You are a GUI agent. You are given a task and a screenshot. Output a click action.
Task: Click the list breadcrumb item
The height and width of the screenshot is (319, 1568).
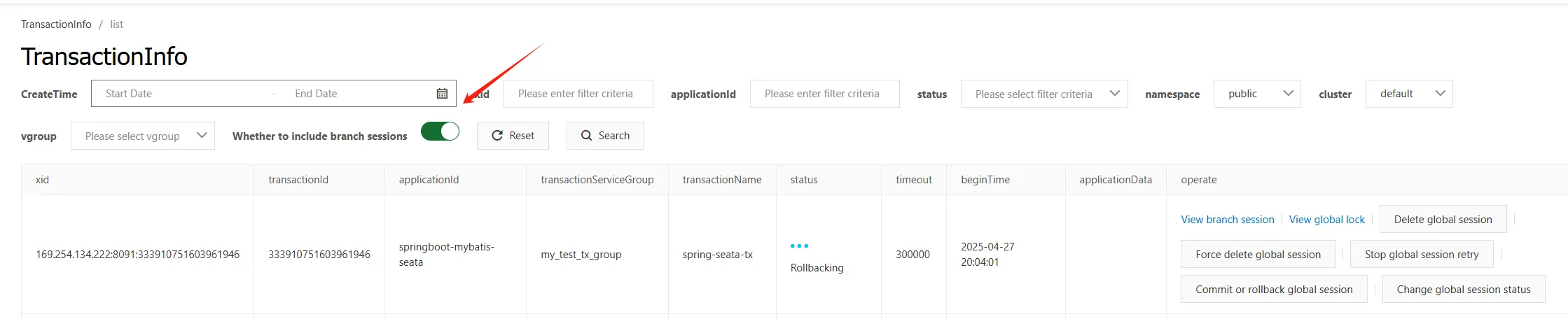point(116,24)
